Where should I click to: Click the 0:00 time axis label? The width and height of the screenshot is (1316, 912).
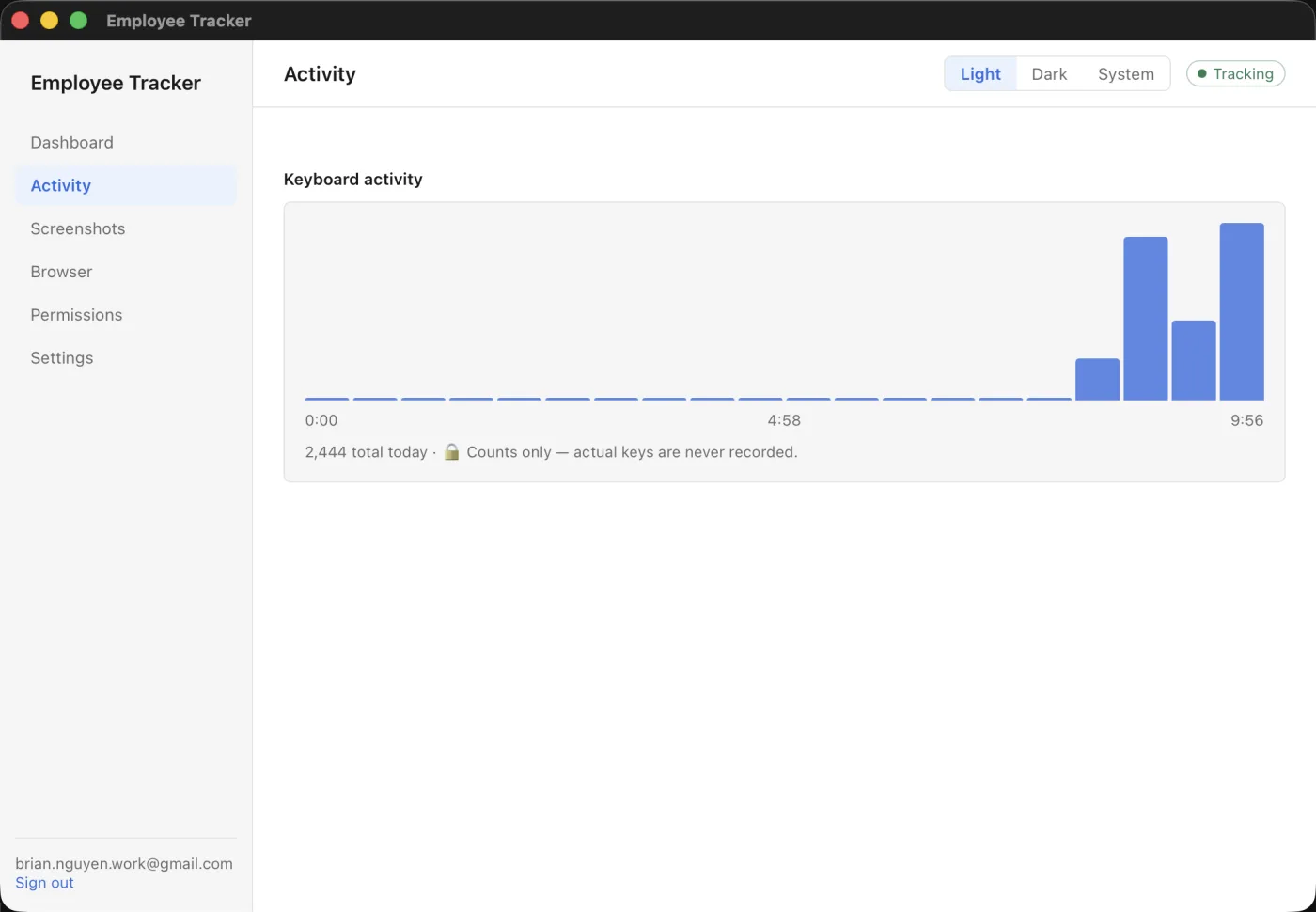click(x=321, y=421)
